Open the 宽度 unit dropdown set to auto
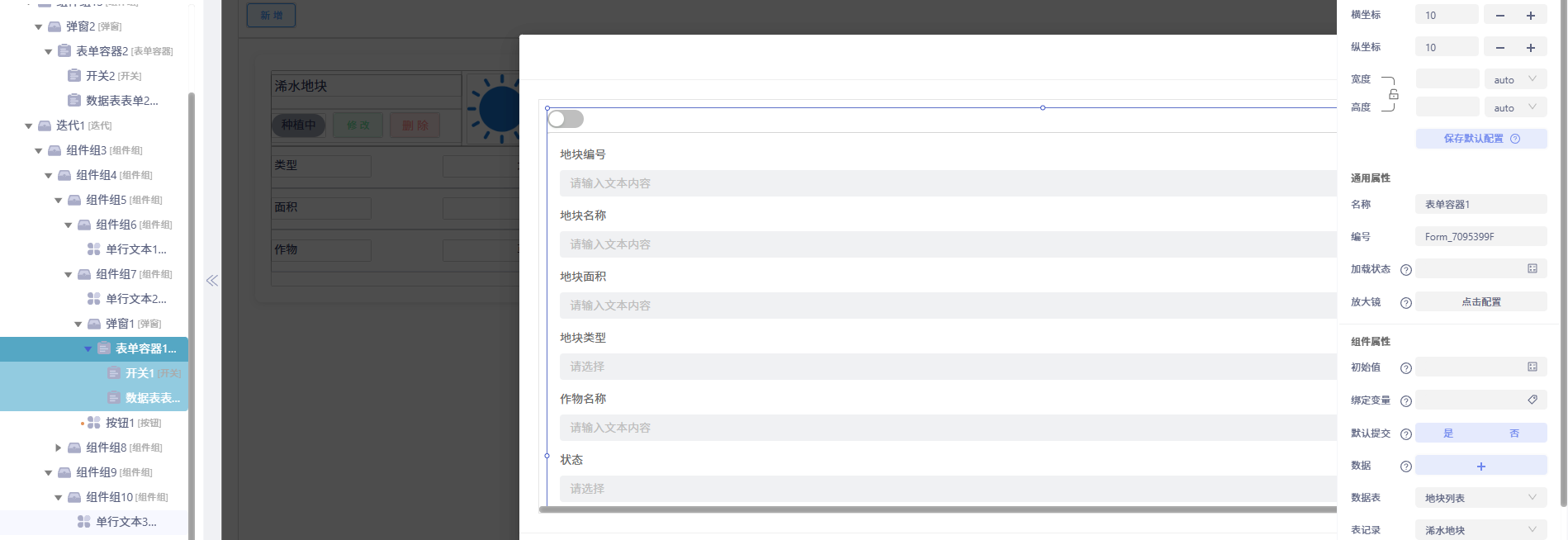 (1514, 80)
